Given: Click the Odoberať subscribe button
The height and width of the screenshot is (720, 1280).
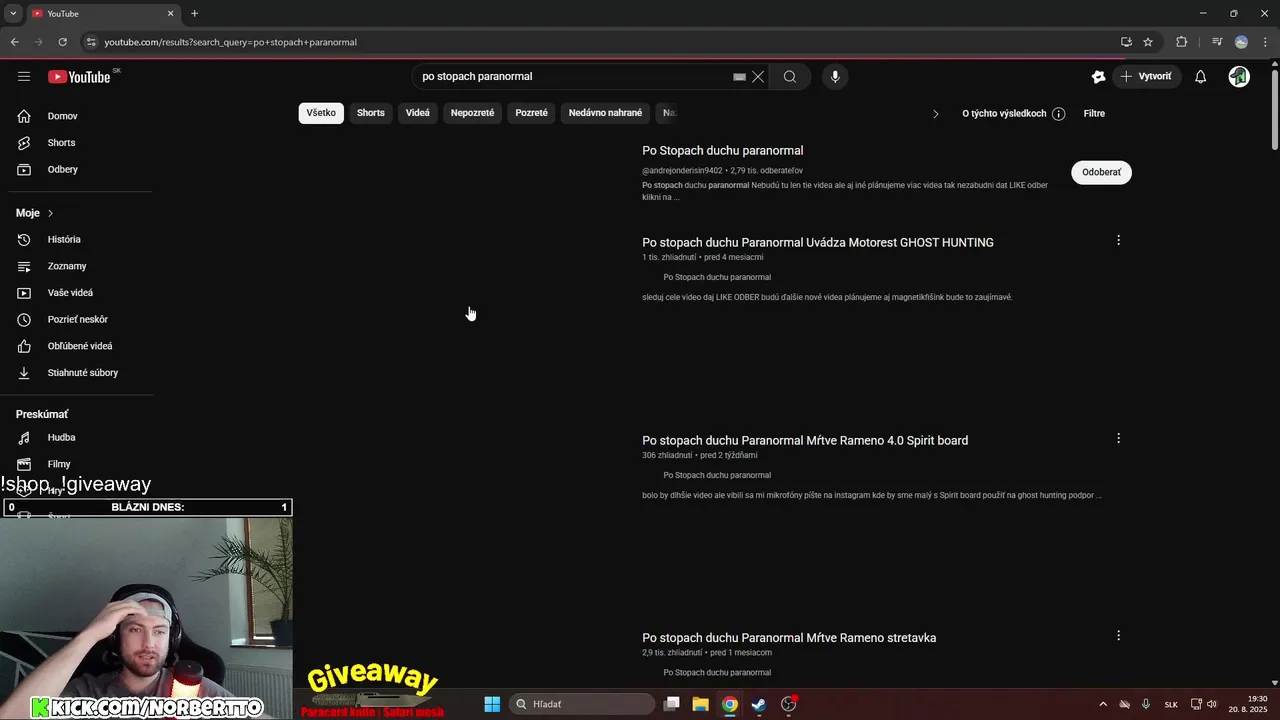Looking at the screenshot, I should [1101, 172].
